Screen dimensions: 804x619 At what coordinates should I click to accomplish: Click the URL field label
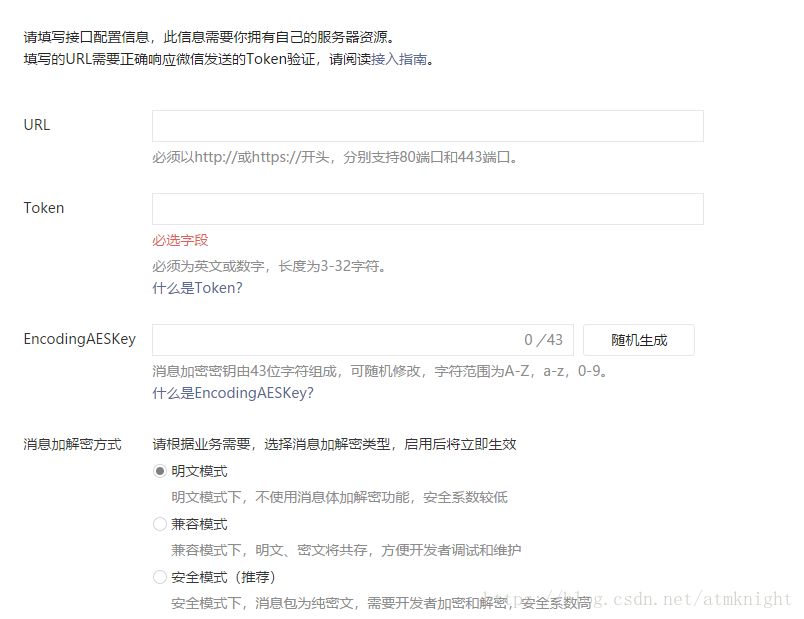(37, 125)
